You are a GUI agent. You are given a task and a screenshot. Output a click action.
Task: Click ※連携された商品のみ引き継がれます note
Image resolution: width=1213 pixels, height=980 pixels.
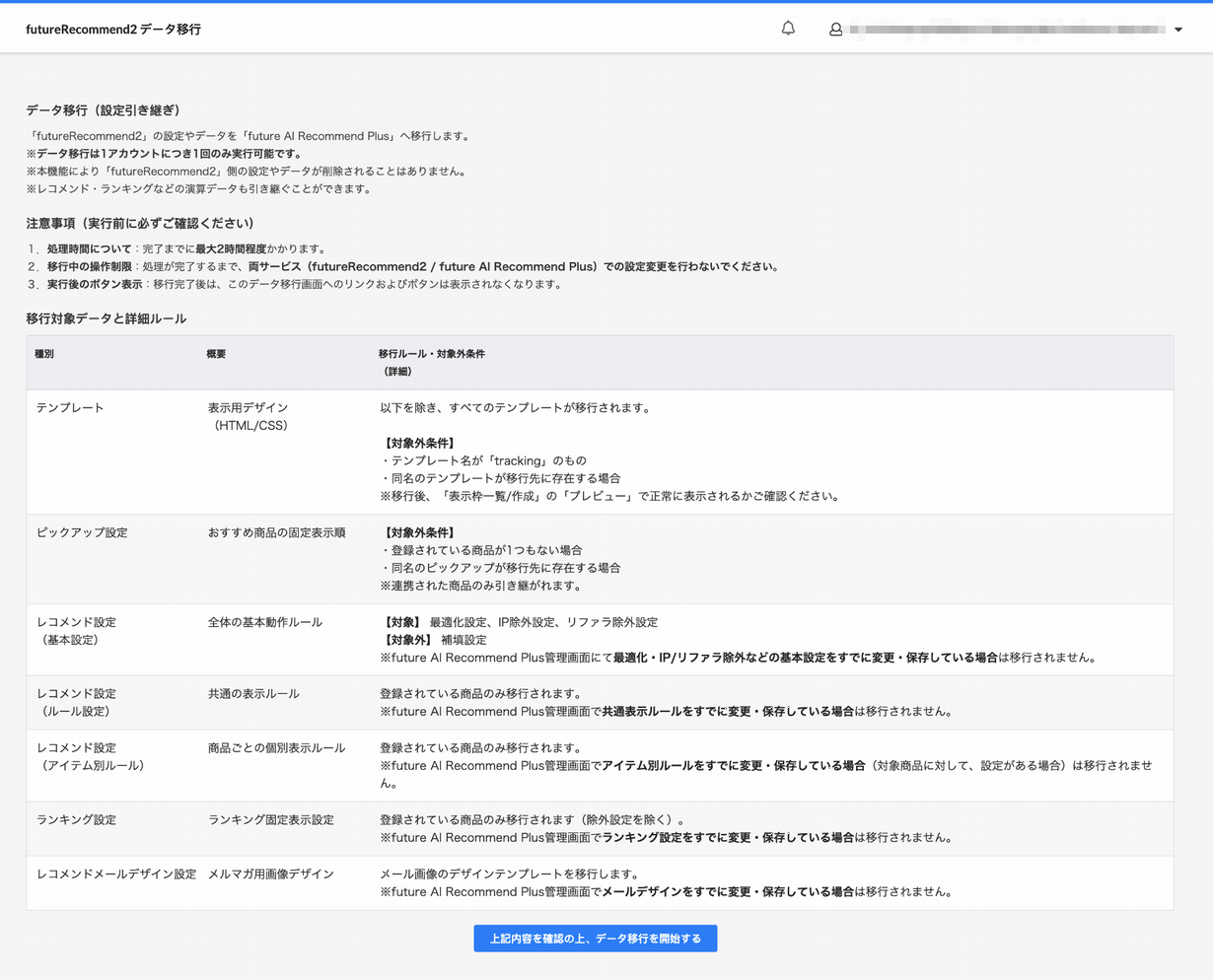pyautogui.click(x=480, y=586)
